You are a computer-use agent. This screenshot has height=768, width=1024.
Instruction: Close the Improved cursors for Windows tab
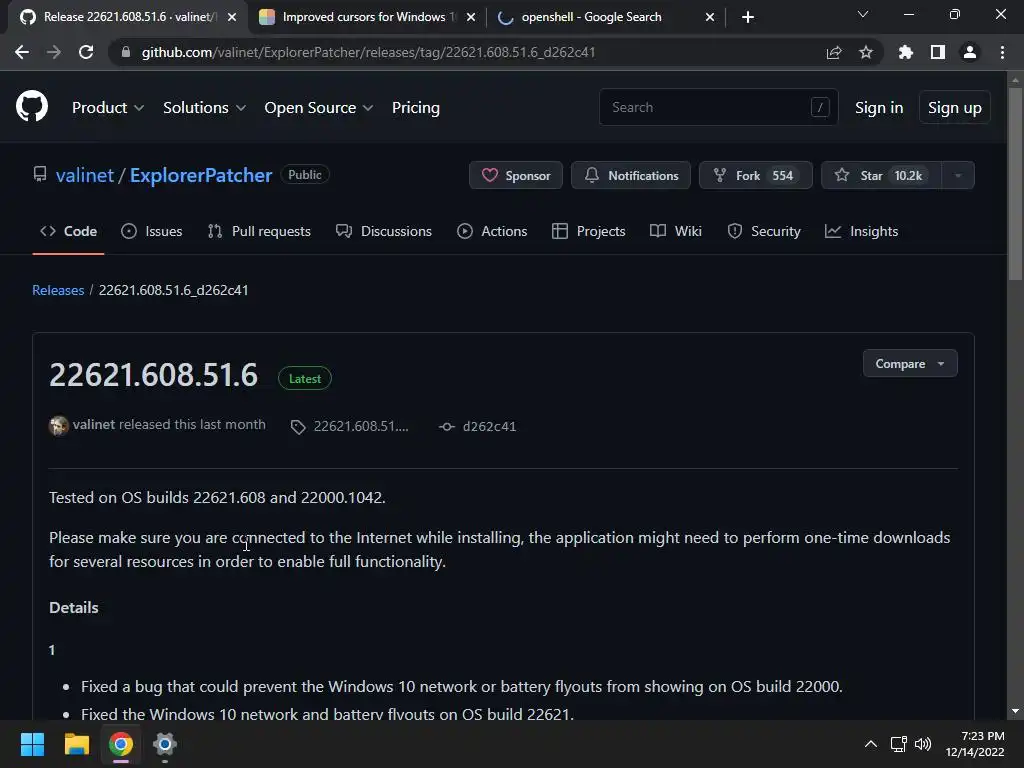tap(471, 17)
